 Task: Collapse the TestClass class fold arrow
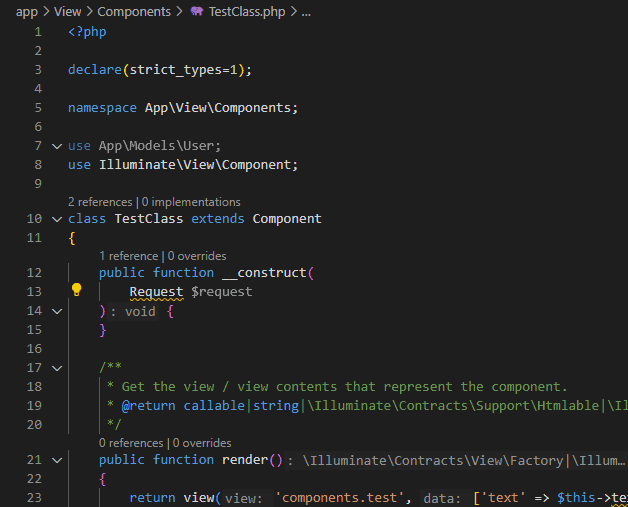point(56,219)
